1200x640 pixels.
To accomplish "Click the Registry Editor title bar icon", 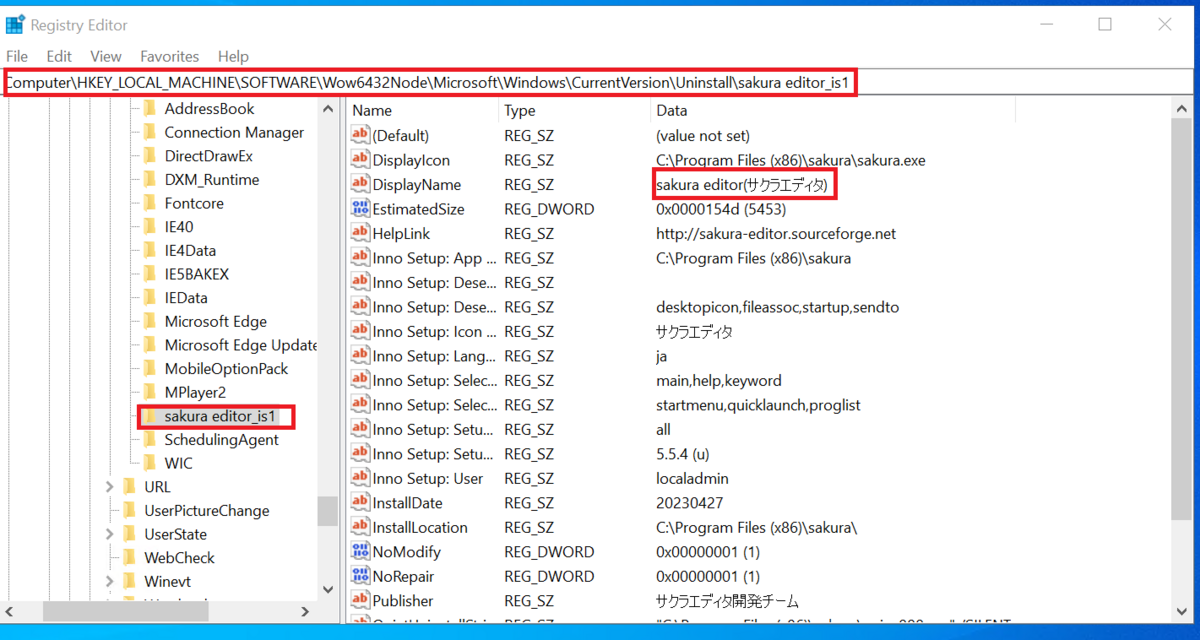I will 15,24.
